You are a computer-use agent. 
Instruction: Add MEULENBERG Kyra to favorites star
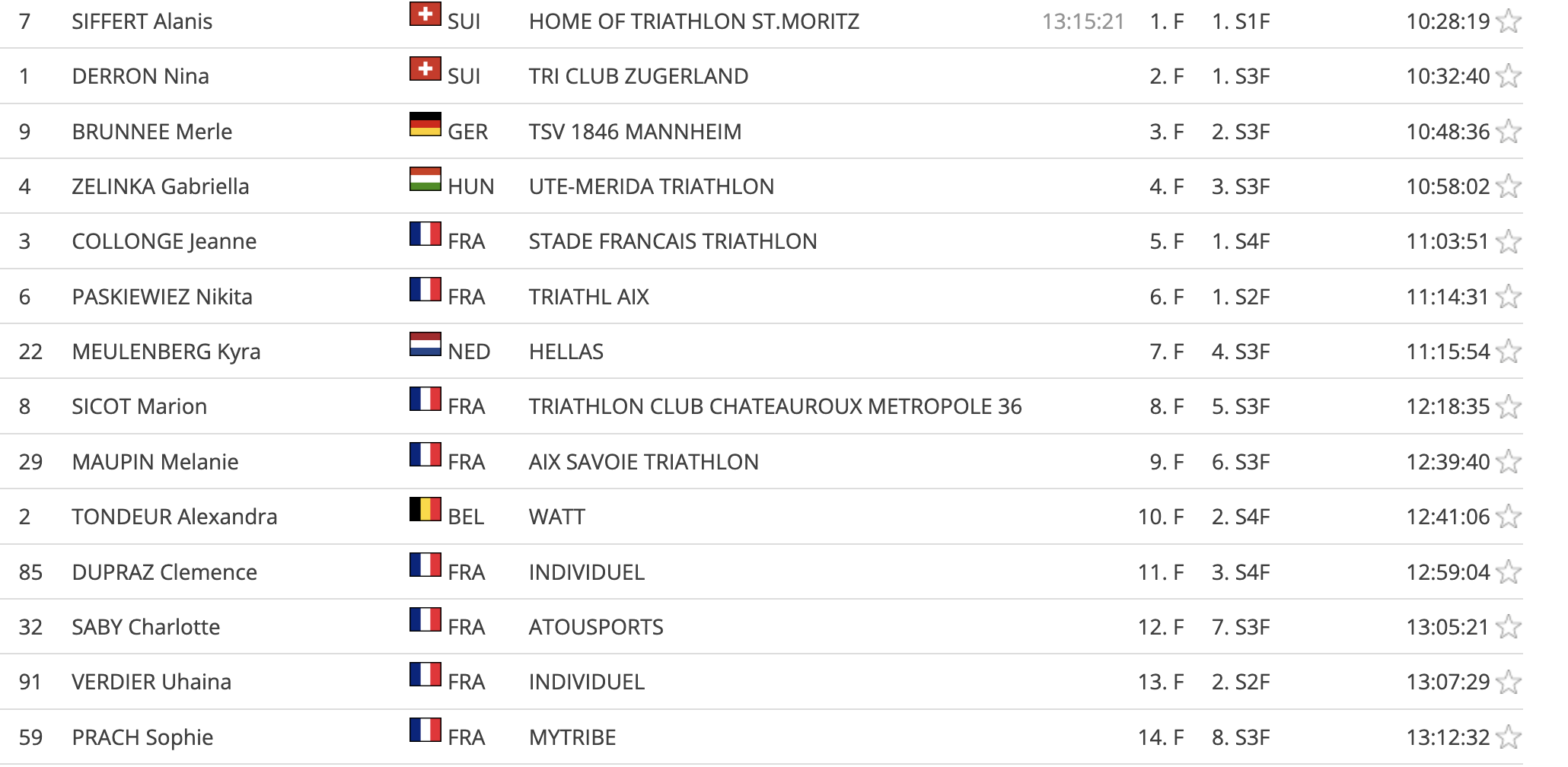1508,352
